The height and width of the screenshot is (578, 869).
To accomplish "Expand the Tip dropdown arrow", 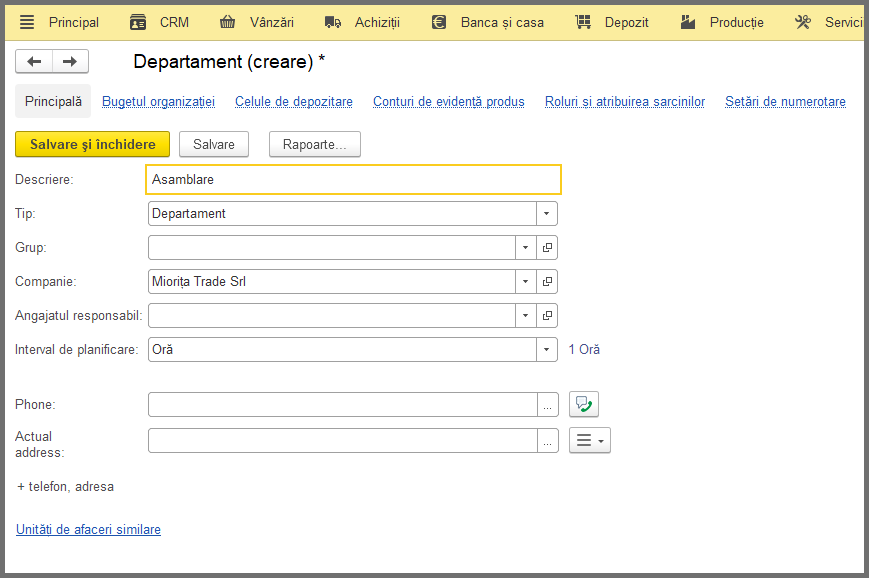I will point(546,213).
